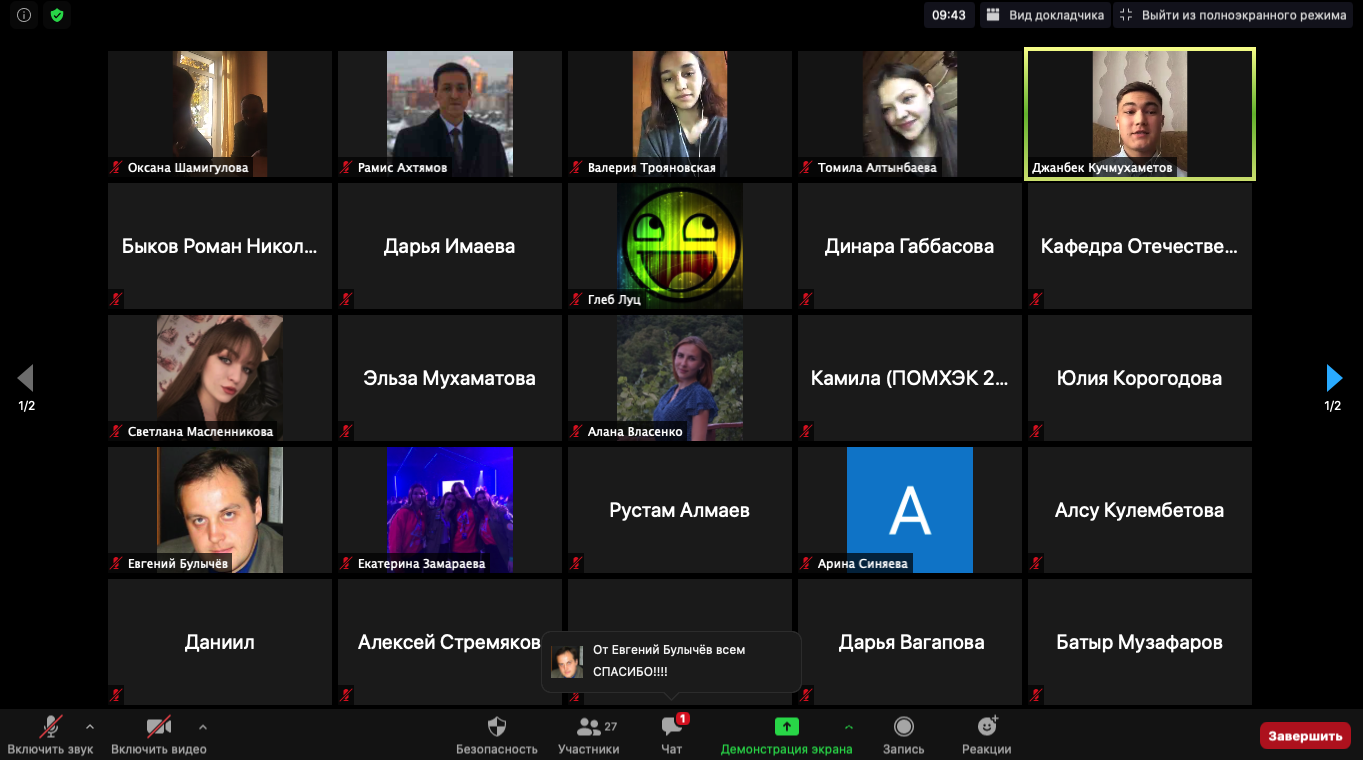Image resolution: width=1363 pixels, height=760 pixels.
Task: Click the chat notification from Евгений Булычёв
Action: 670,661
